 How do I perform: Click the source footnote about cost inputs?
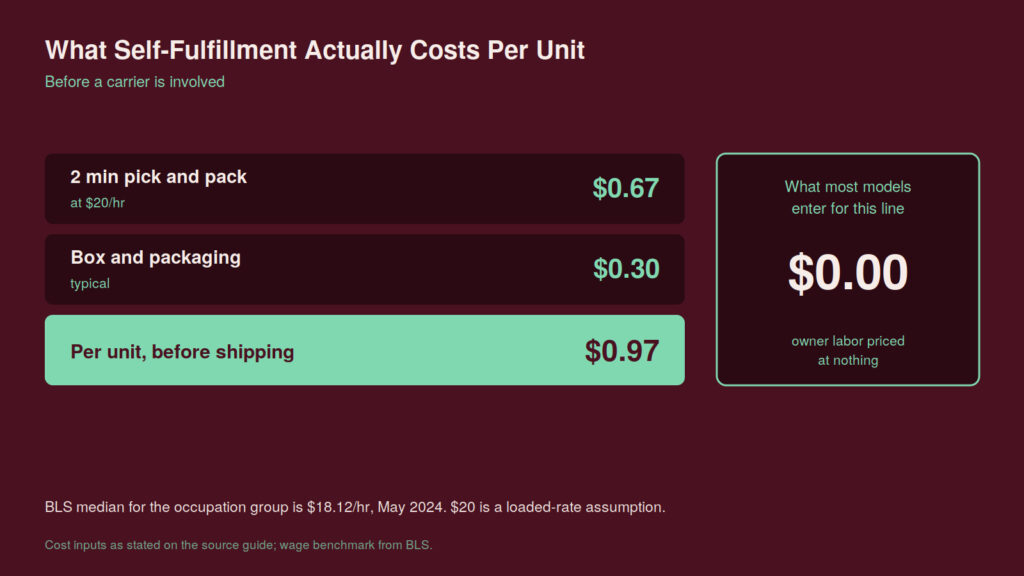[238, 545]
